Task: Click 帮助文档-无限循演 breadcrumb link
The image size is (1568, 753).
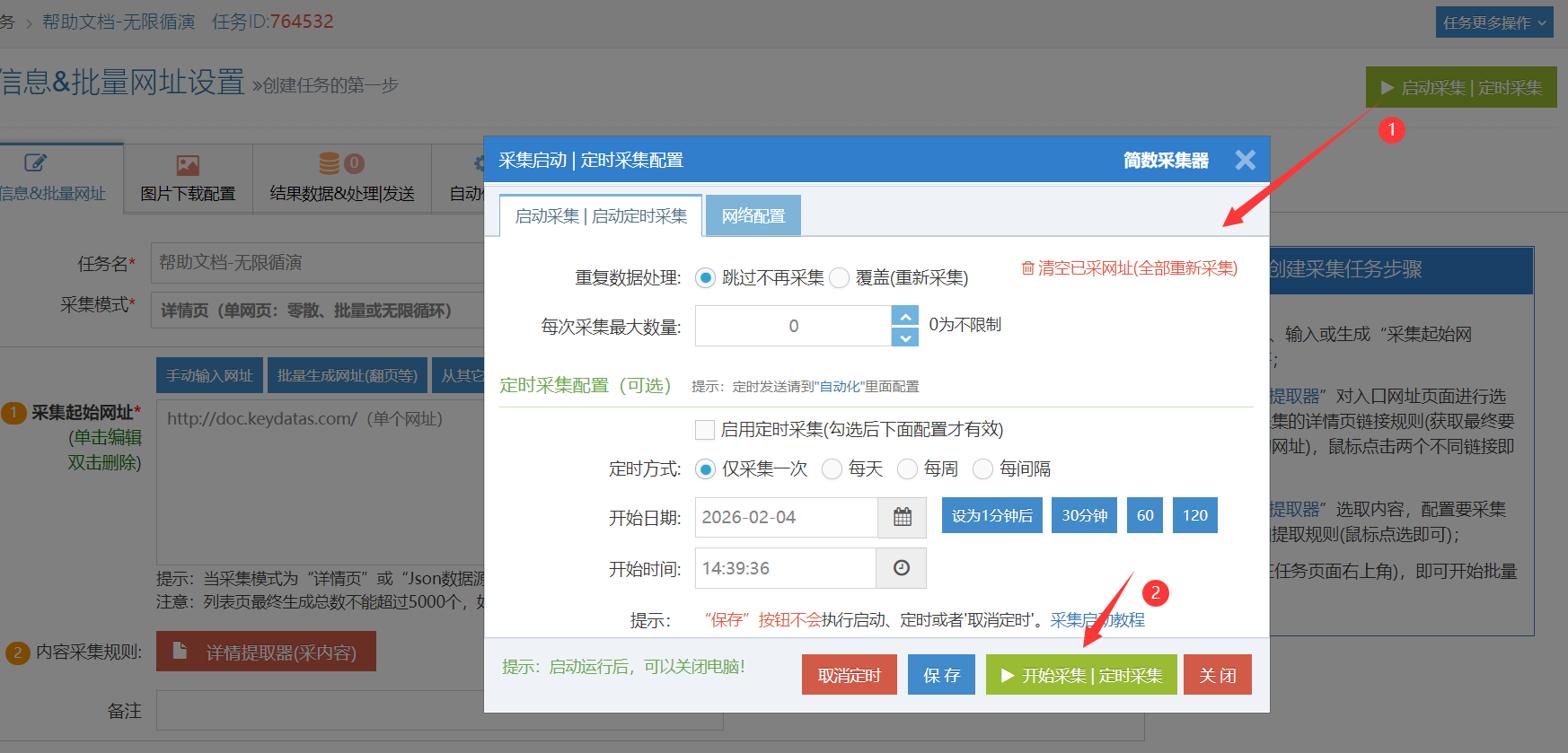Action: coord(119,22)
